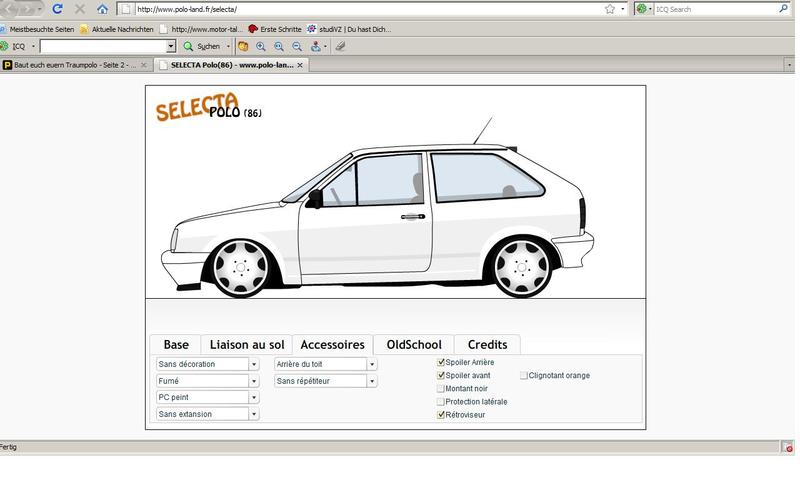
Task: Open the Suchen options dropdown arrow
Action: [x=228, y=46]
